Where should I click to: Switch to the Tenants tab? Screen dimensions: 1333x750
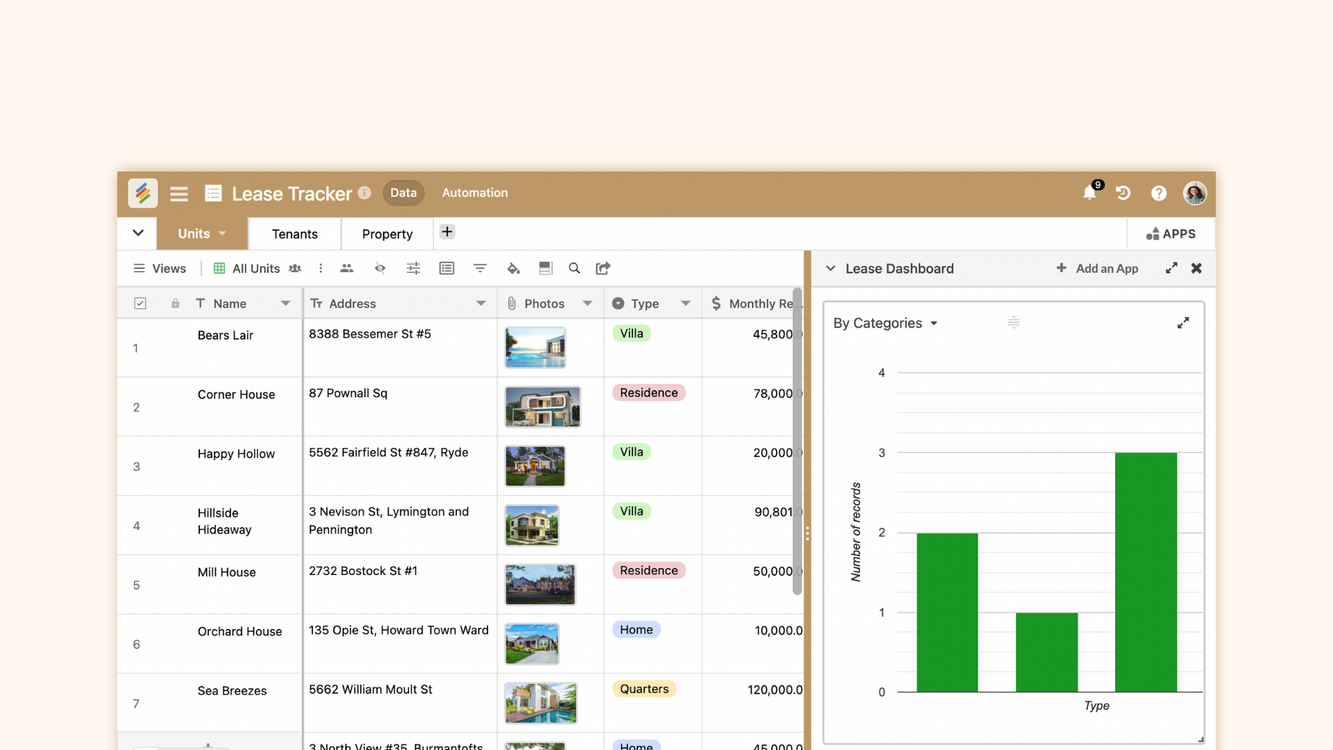click(294, 234)
